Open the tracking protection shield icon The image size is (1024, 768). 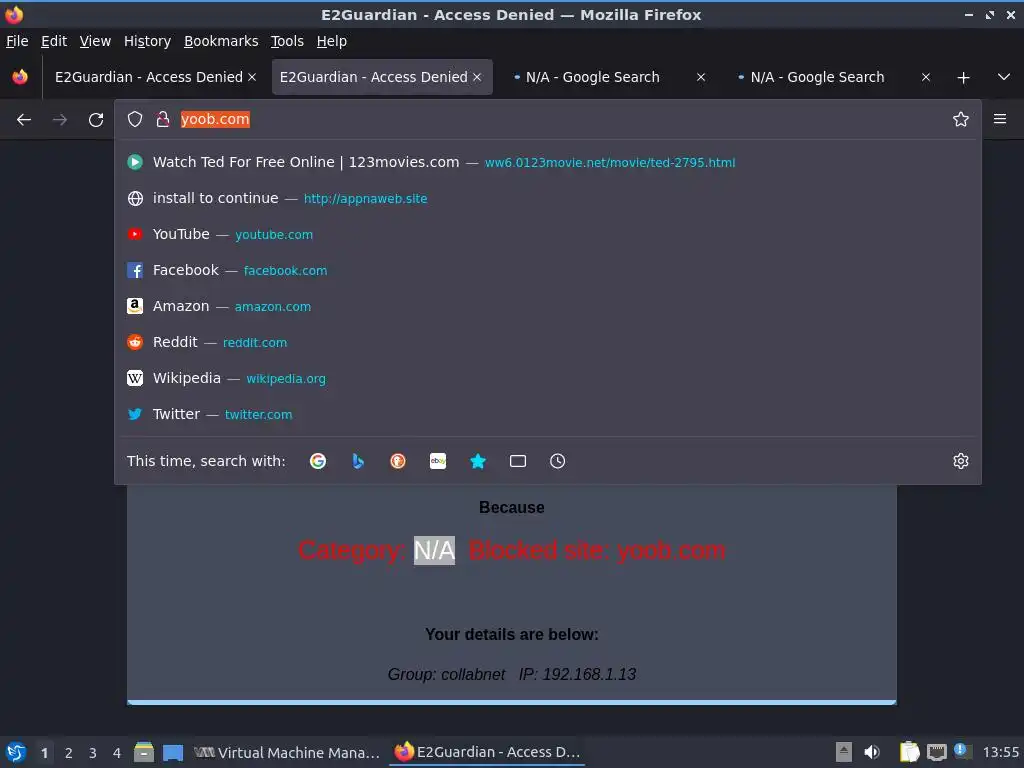point(135,119)
